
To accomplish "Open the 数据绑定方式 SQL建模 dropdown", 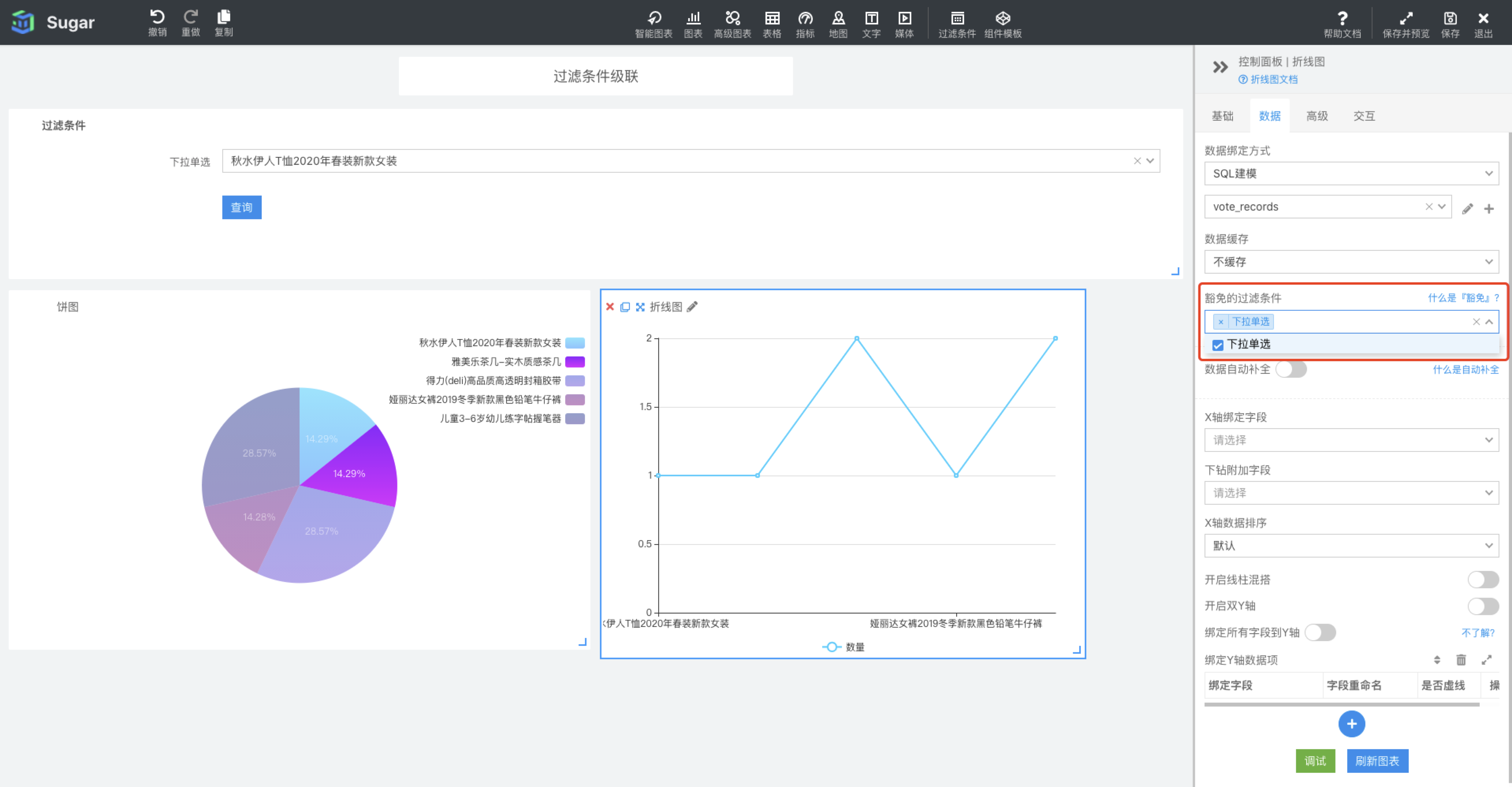I will pos(1351,173).
